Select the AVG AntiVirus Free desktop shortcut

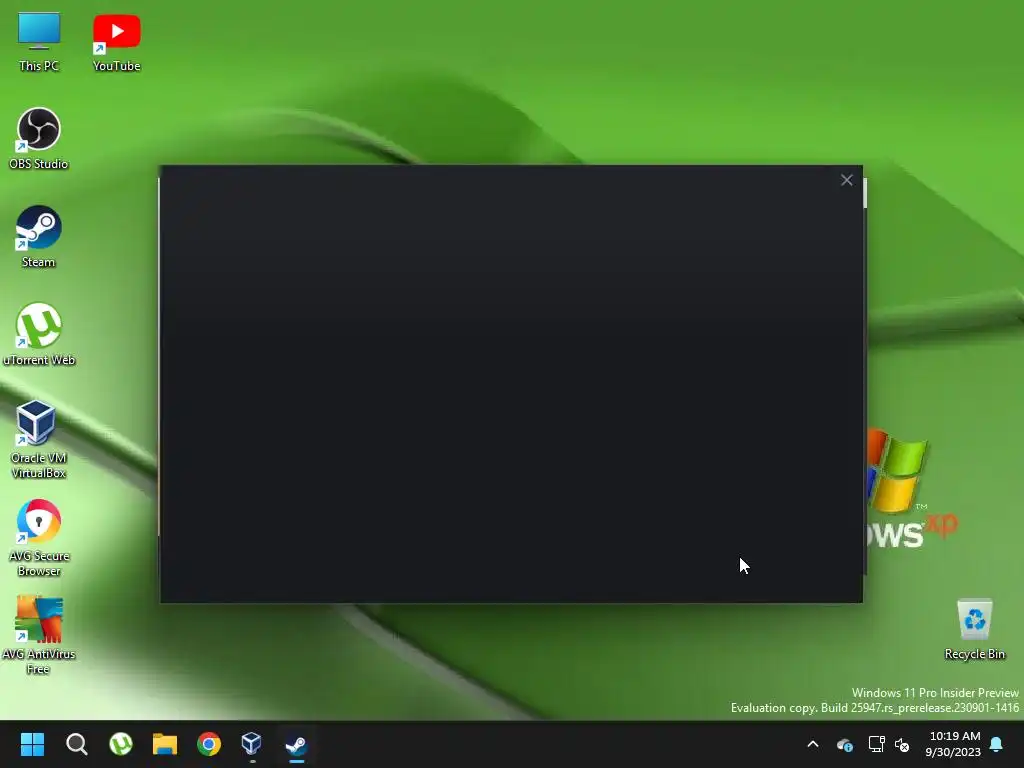click(x=39, y=635)
